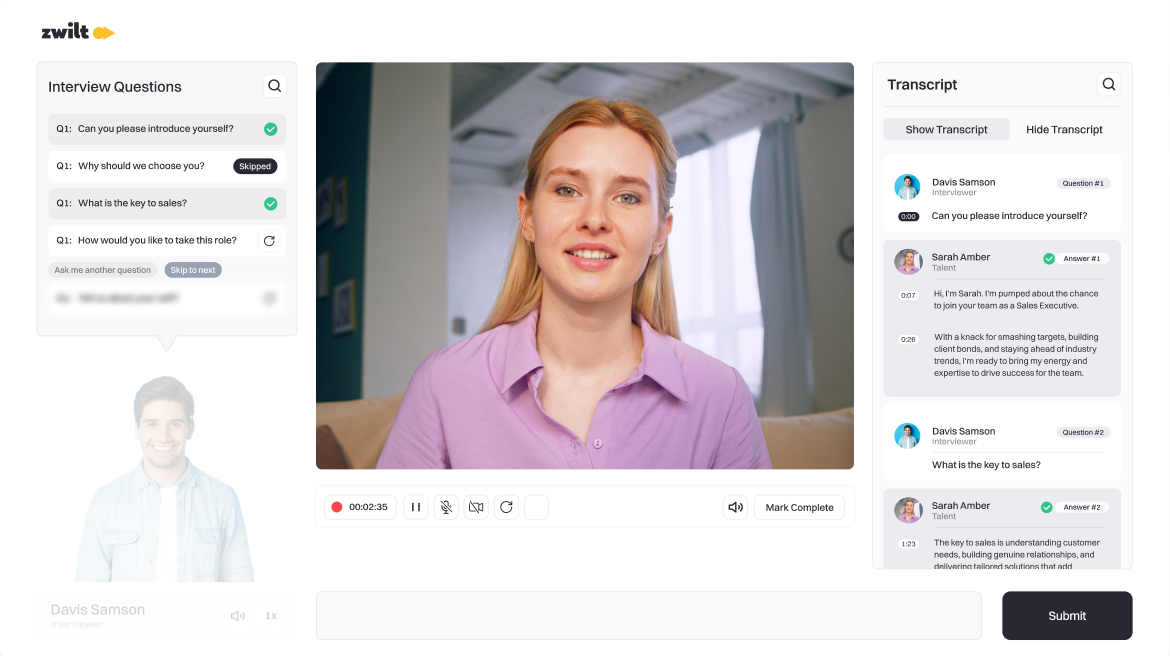Viewport: 1170px width, 656px height.
Task: Click the speaker volume icon beside Mark Complete
Action: pos(735,507)
